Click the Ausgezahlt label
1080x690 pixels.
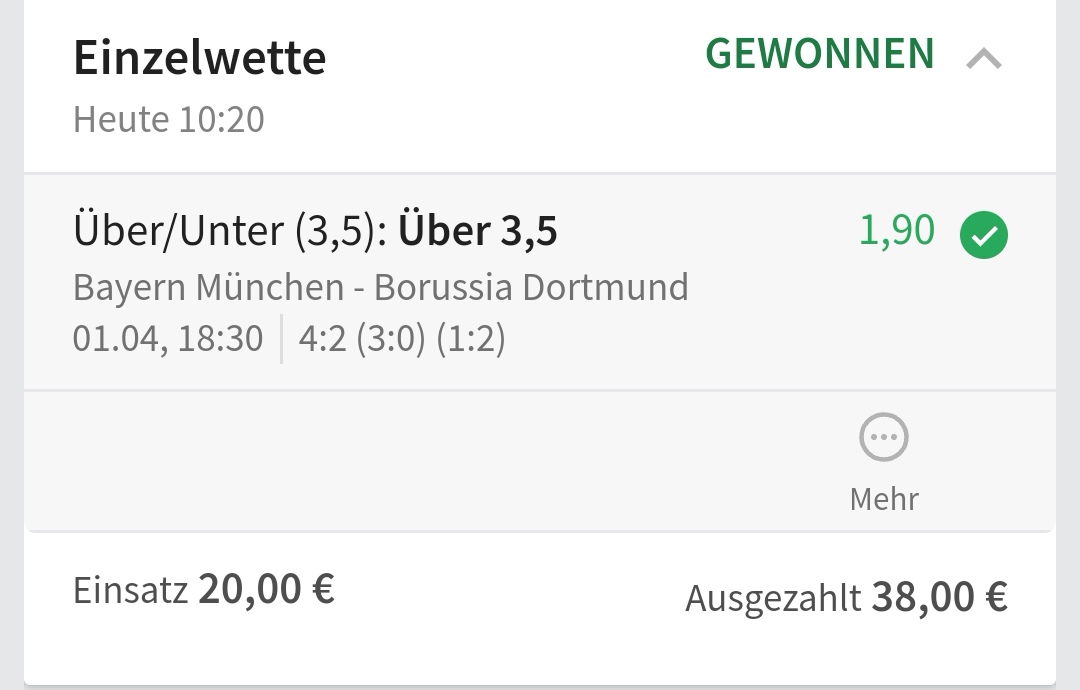773,598
